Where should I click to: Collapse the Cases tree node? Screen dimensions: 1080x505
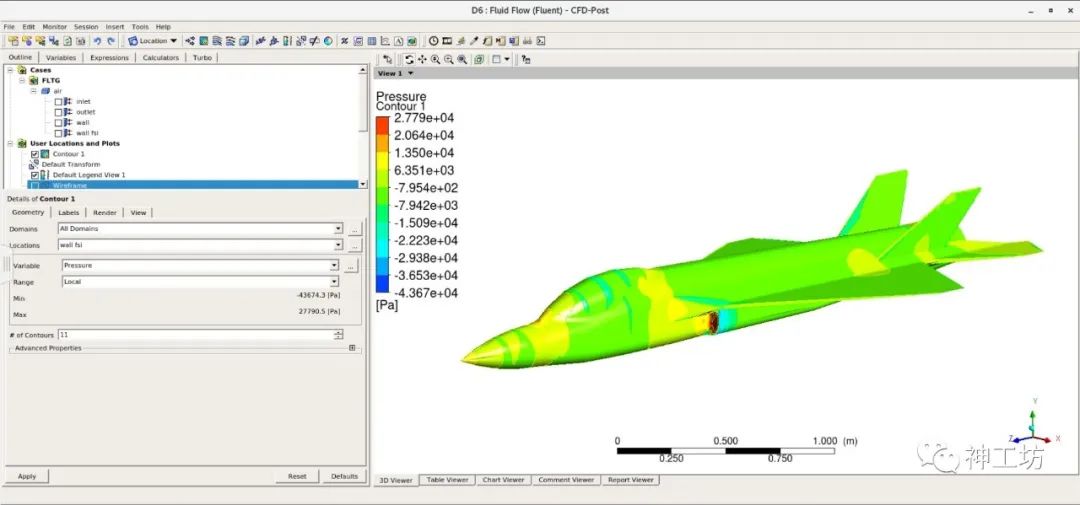pos(11,70)
